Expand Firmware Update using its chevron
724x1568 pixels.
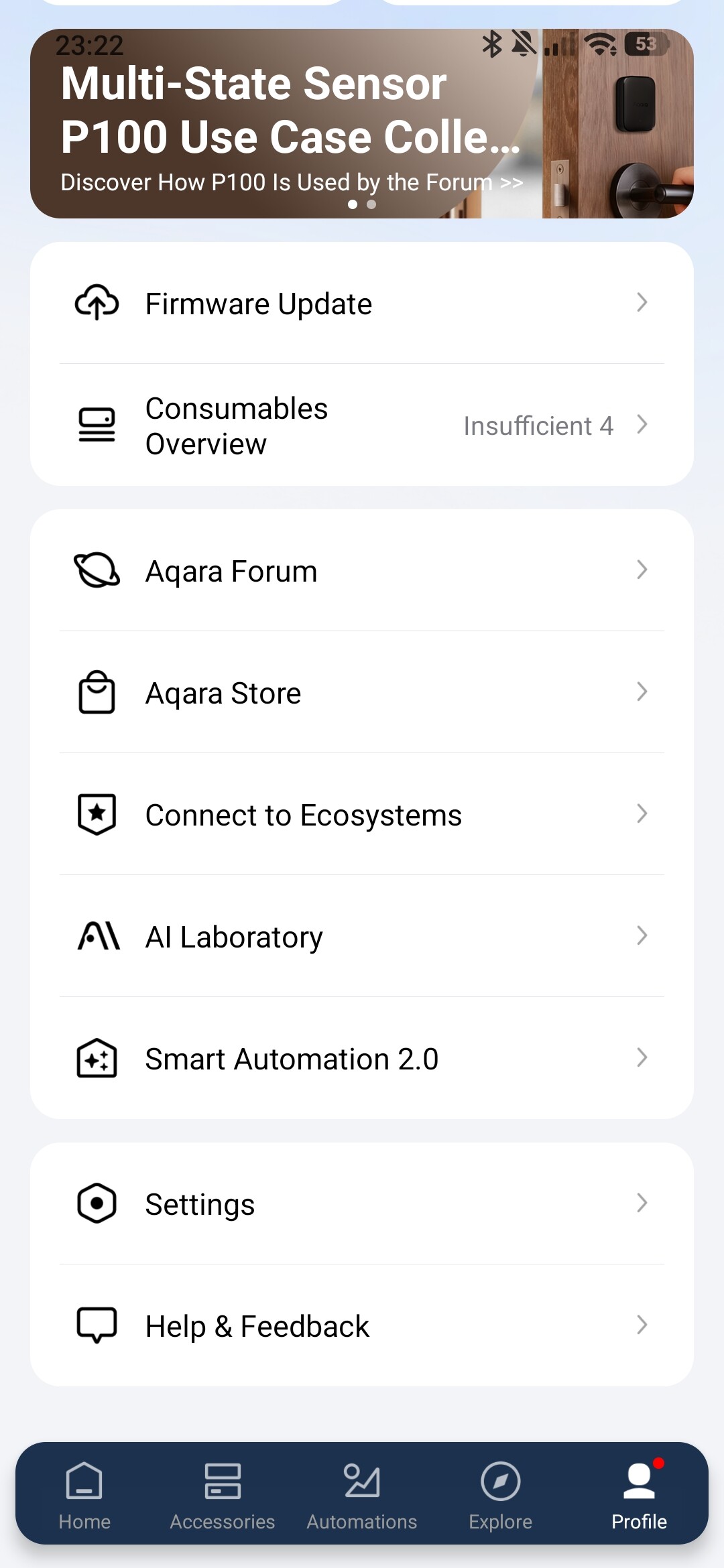click(x=642, y=302)
